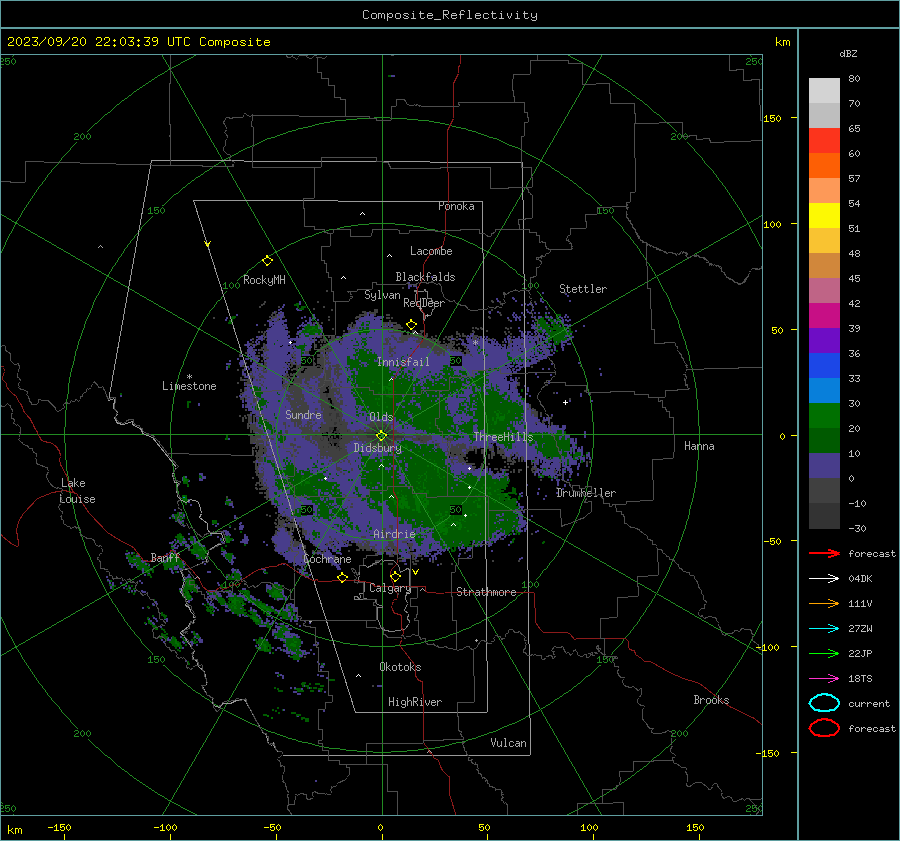This screenshot has height=841, width=900.
Task: Click the purple 36 dBZ color swatch
Action: (x=824, y=340)
